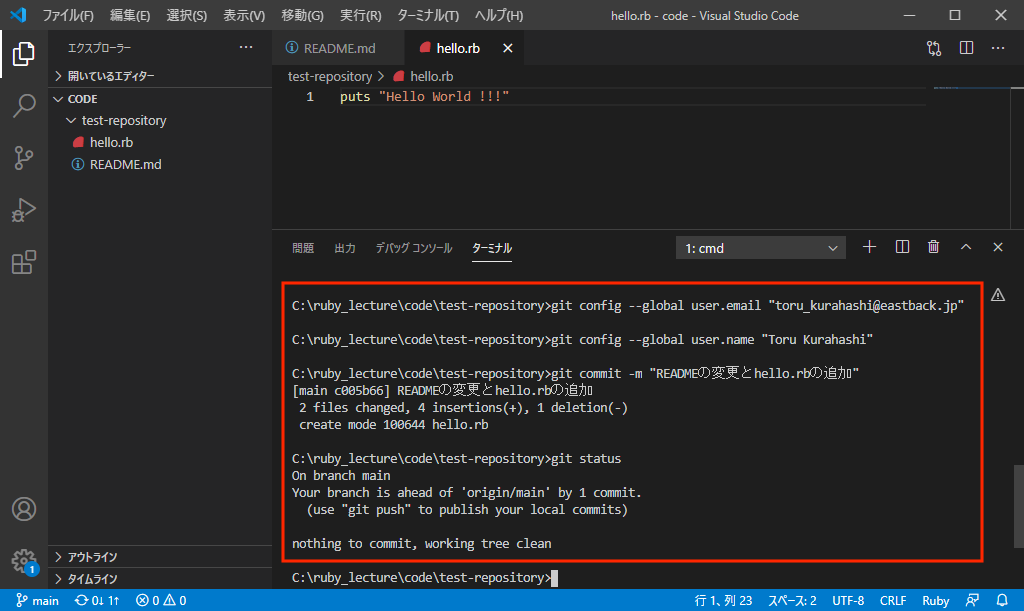Open the Extensions view
The width and height of the screenshot is (1024, 611).
24,262
